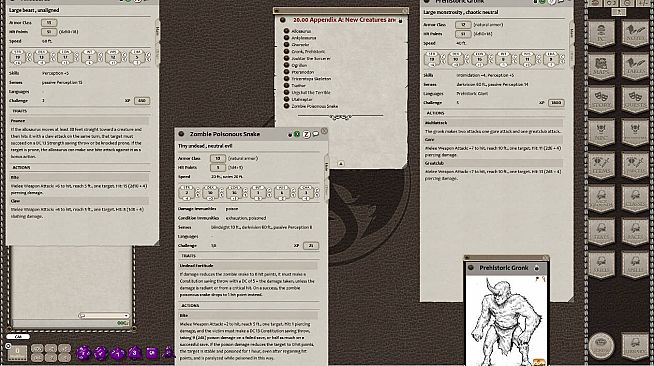Screen dimensions: 654x366
Task: Pick the purple d20 die
Action: [83, 353]
